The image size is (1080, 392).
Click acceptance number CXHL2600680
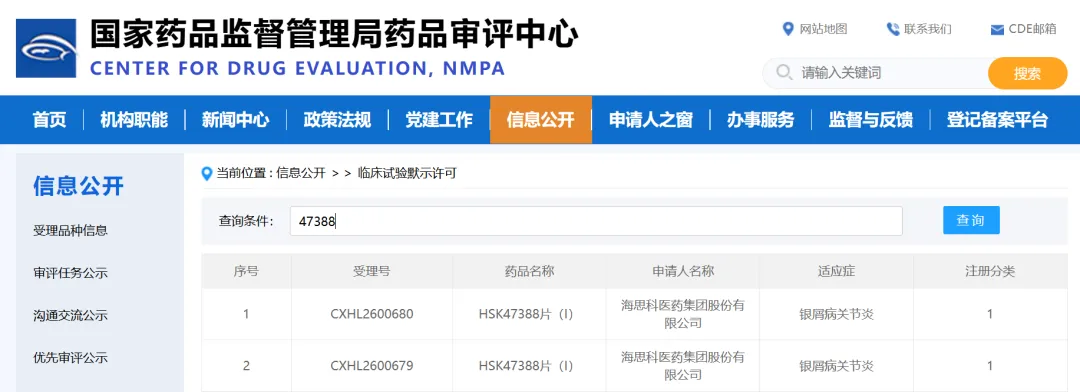[372, 314]
